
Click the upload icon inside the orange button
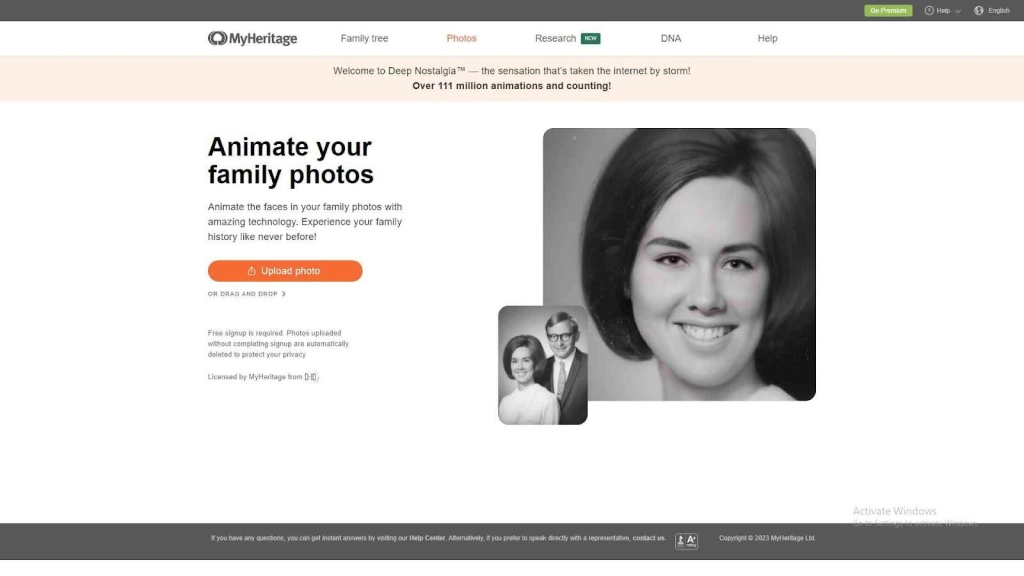point(252,271)
